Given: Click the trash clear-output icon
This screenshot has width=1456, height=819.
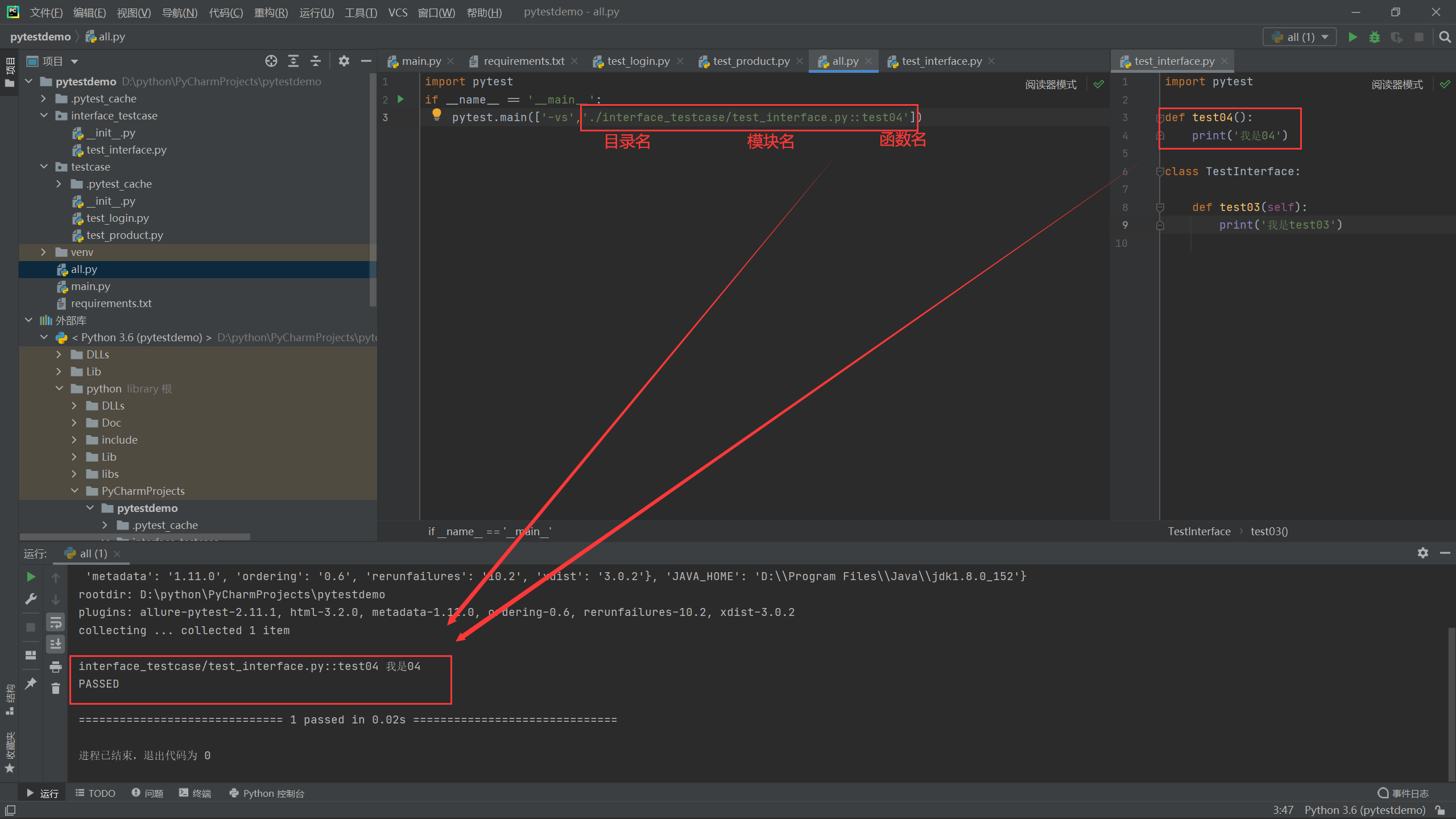Looking at the screenshot, I should pyautogui.click(x=55, y=689).
